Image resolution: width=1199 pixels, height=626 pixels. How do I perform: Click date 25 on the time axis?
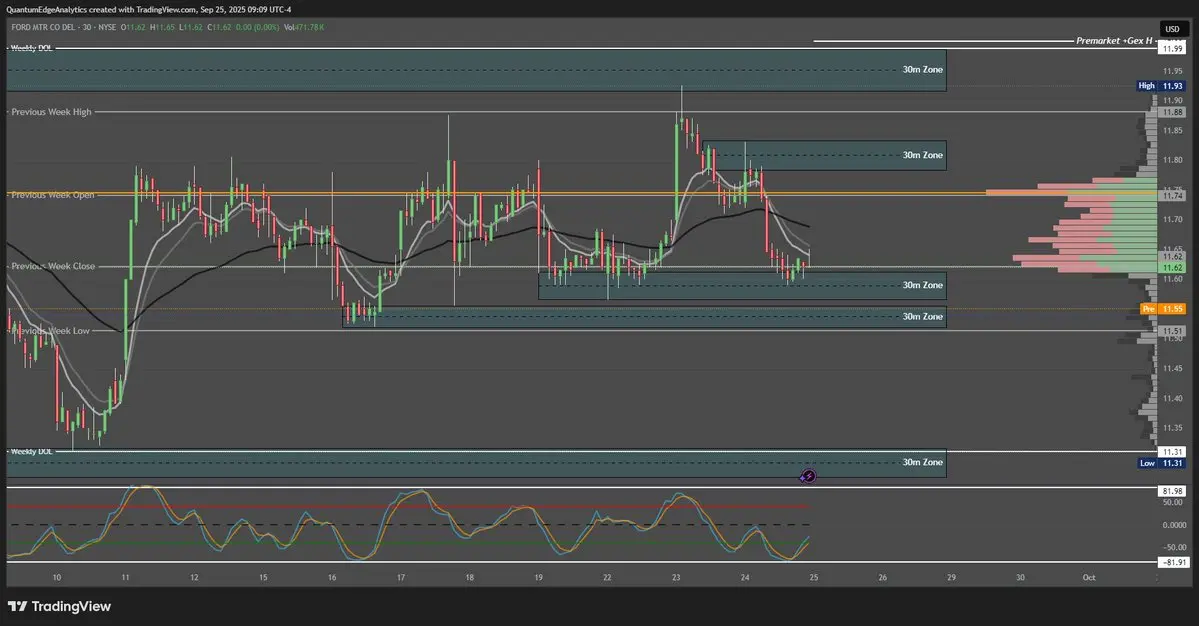coord(814,578)
